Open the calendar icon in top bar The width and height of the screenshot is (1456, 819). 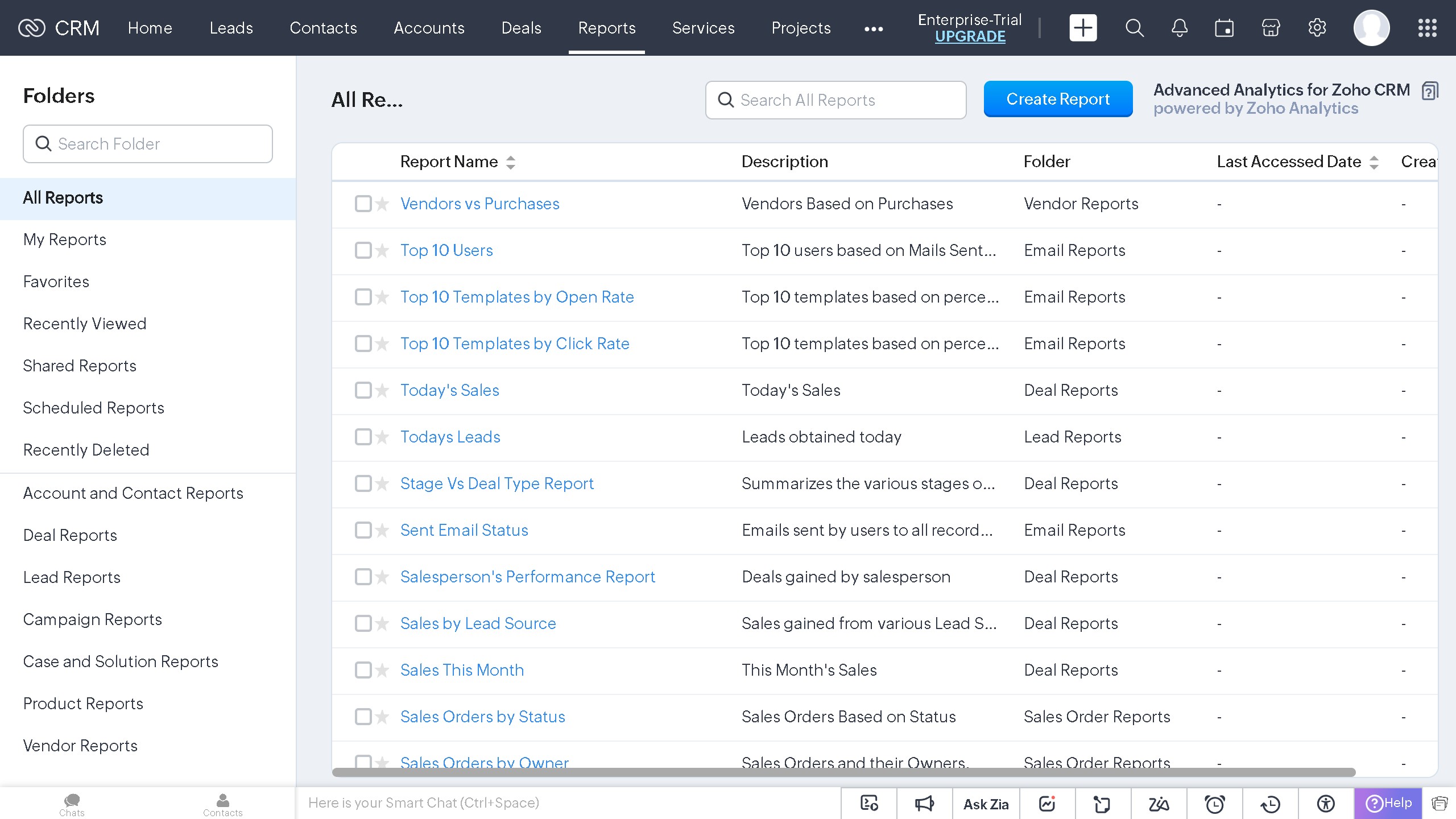[x=1225, y=28]
